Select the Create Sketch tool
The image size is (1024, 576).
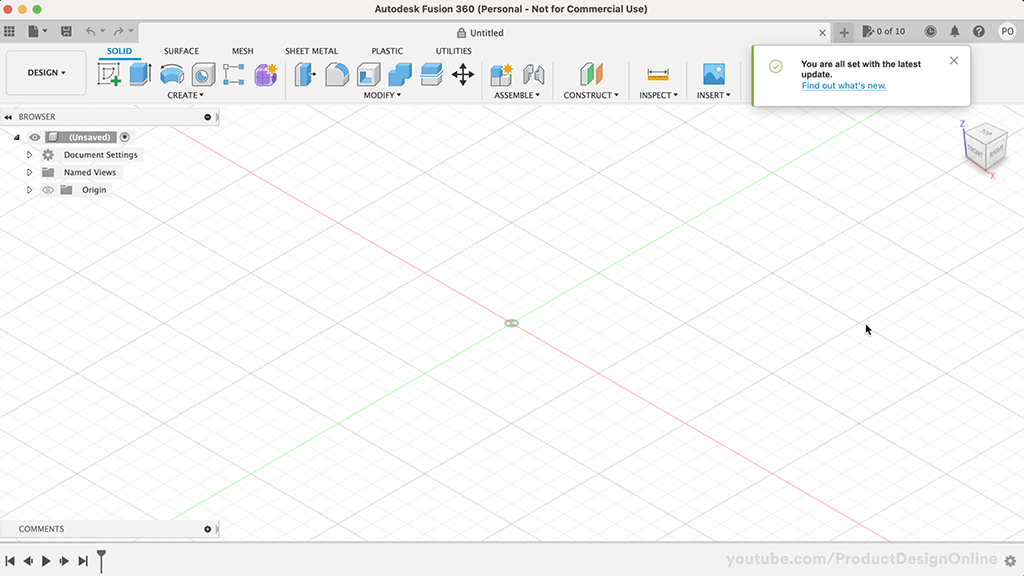pyautogui.click(x=109, y=74)
